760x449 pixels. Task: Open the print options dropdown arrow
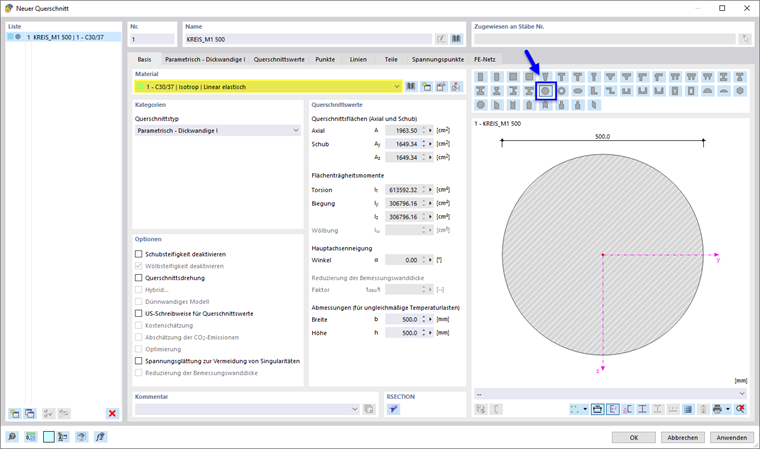(x=728, y=409)
